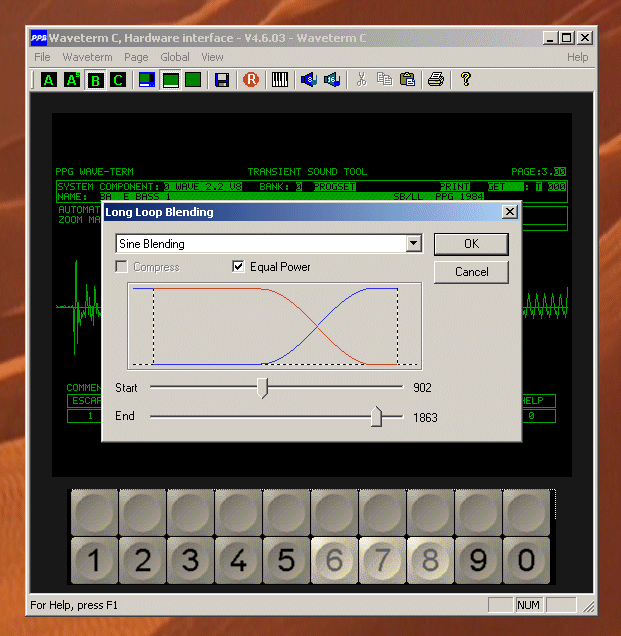Open the Help menu

577,57
